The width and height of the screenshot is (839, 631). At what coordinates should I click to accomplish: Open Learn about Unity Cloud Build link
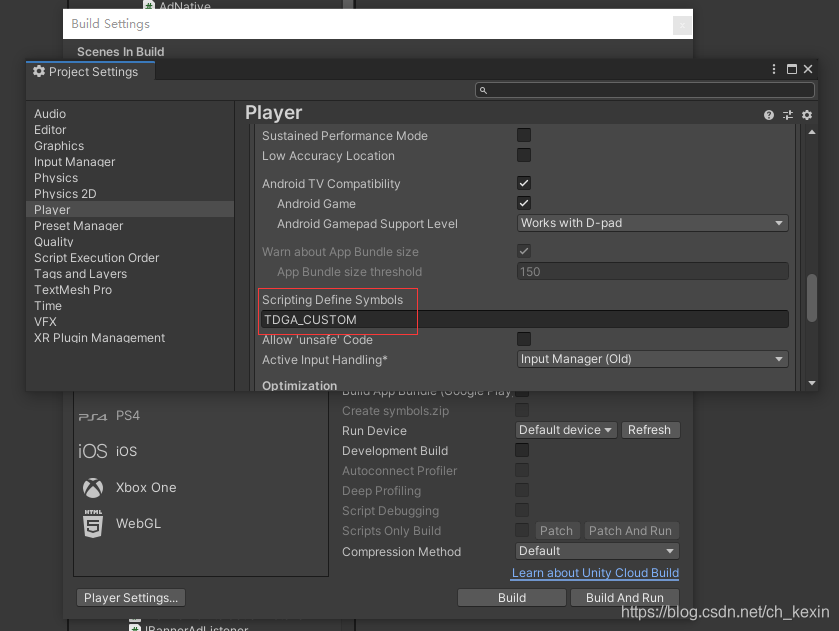pos(596,573)
